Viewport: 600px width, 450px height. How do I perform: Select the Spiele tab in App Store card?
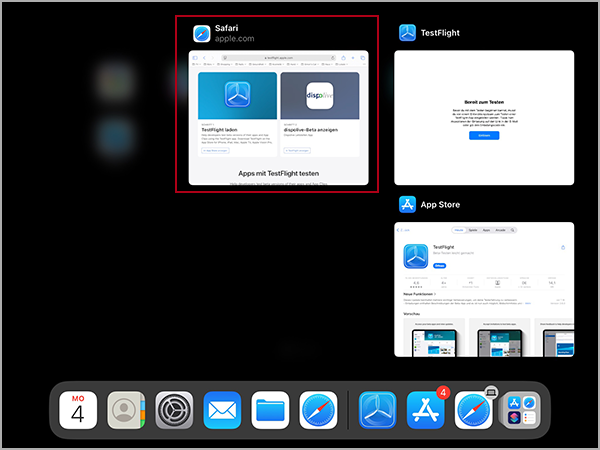473,230
